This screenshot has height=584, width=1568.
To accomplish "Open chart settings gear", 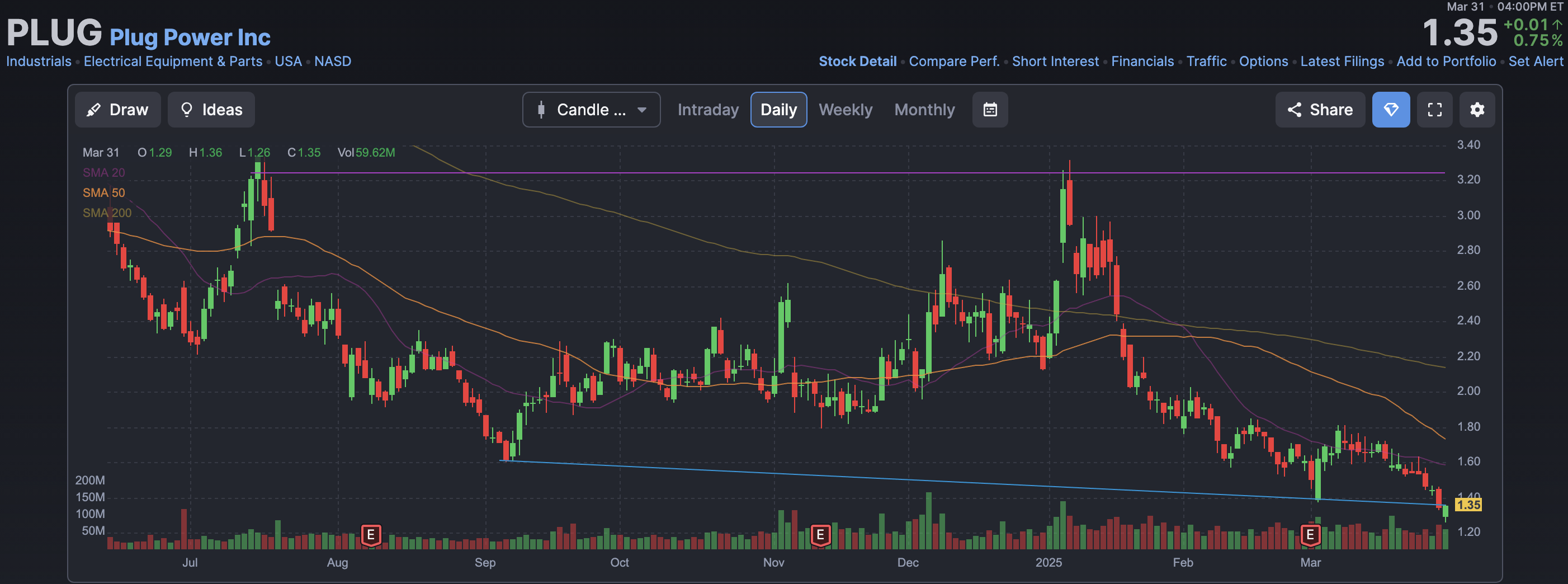I will click(x=1477, y=110).
